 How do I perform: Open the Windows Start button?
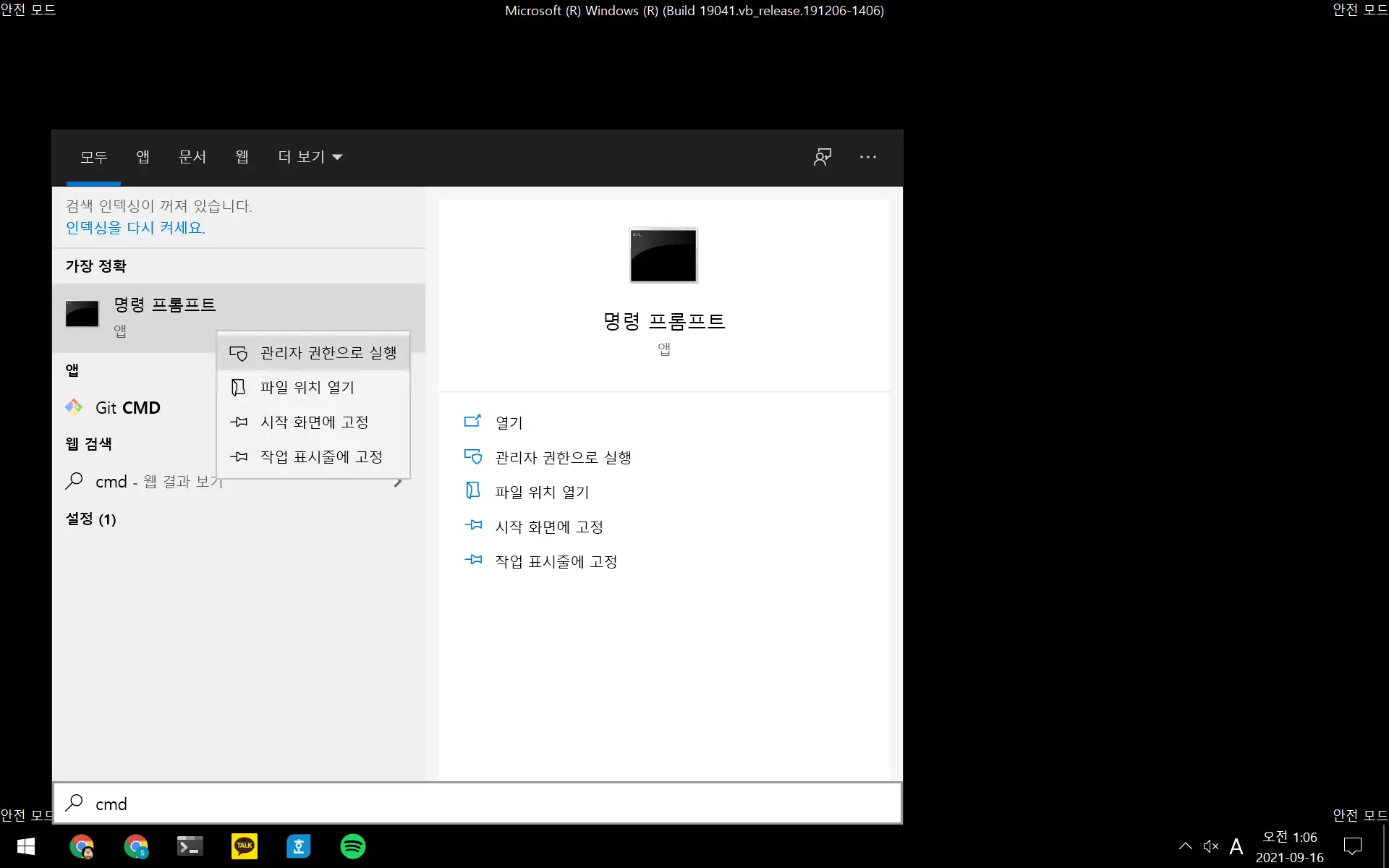click(26, 846)
